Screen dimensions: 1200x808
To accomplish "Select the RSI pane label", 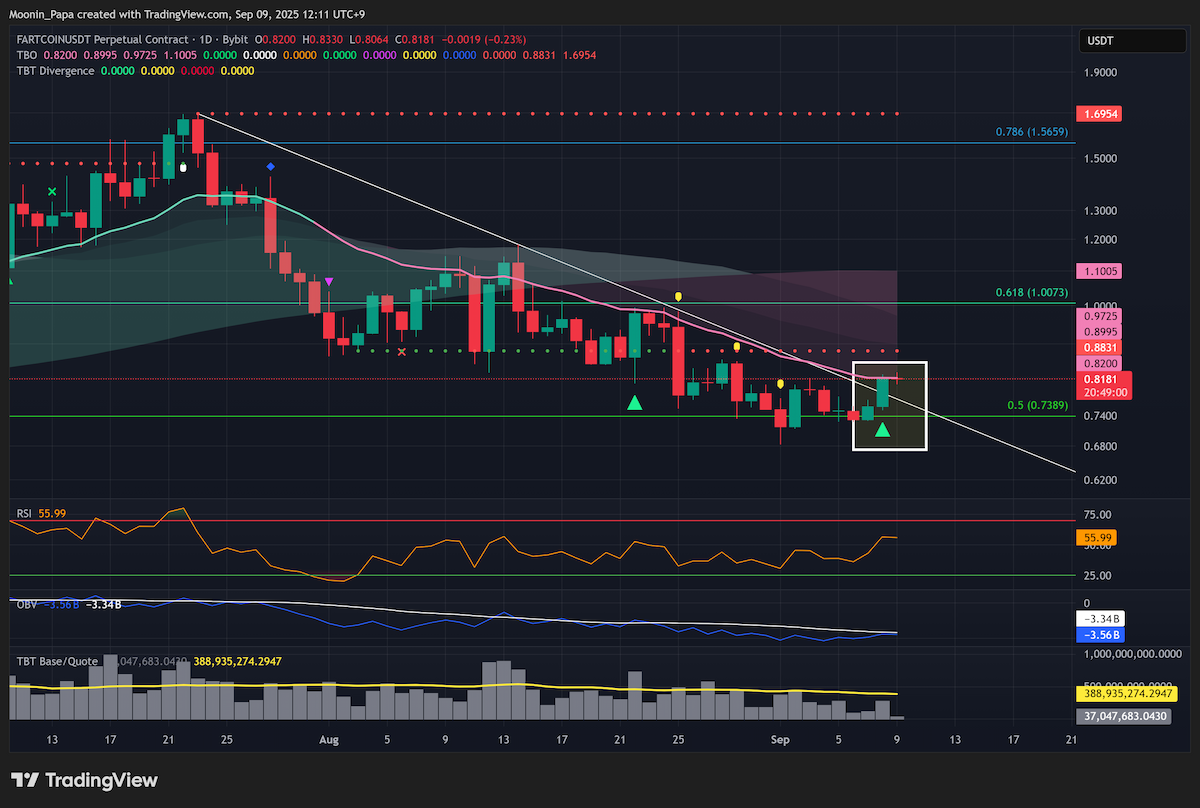I will (x=24, y=513).
